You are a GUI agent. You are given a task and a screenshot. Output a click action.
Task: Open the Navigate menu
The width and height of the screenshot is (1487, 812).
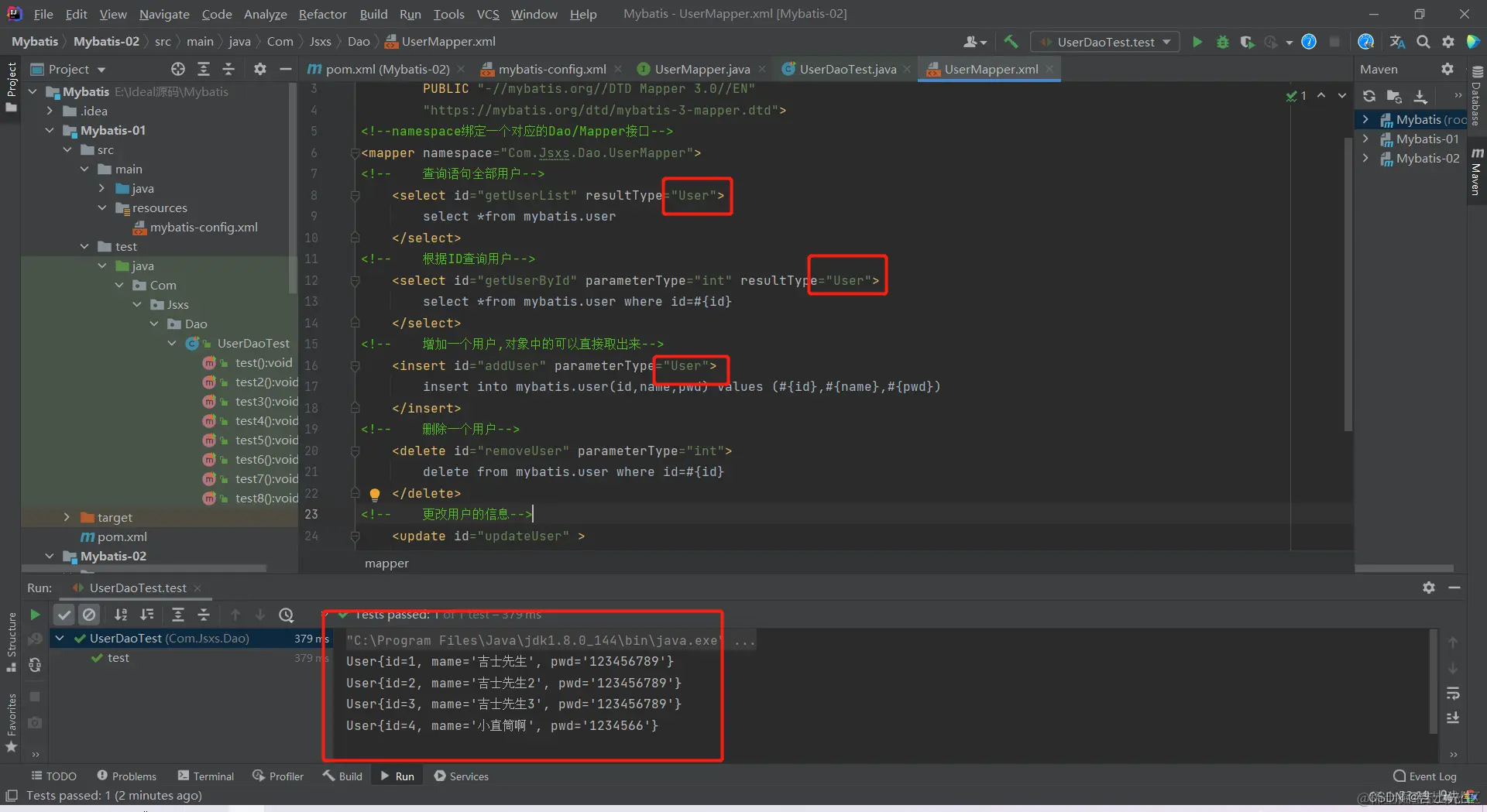[x=164, y=14]
